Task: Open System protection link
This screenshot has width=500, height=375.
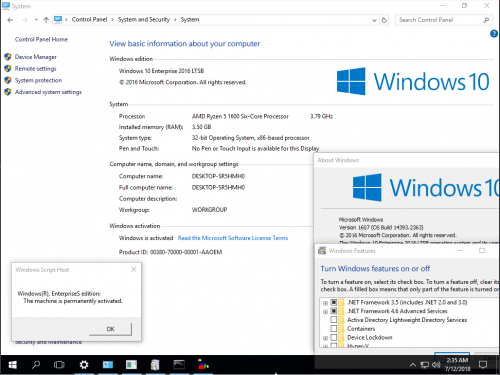Action: coord(38,80)
